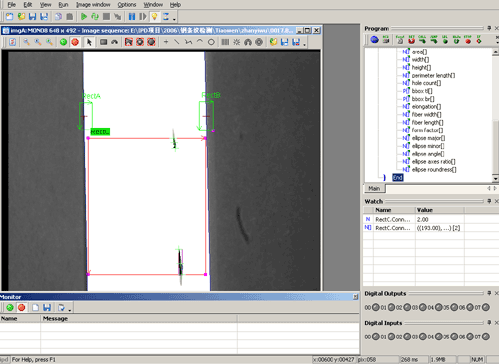
Task: Start program with green Run arrow
Action: click(84, 16)
